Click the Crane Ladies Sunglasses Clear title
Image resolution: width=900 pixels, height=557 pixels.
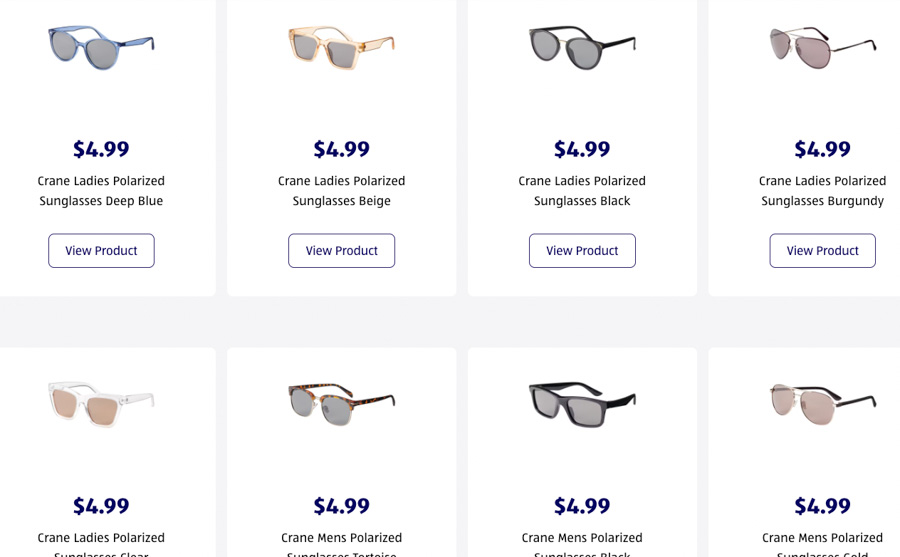pos(101,540)
